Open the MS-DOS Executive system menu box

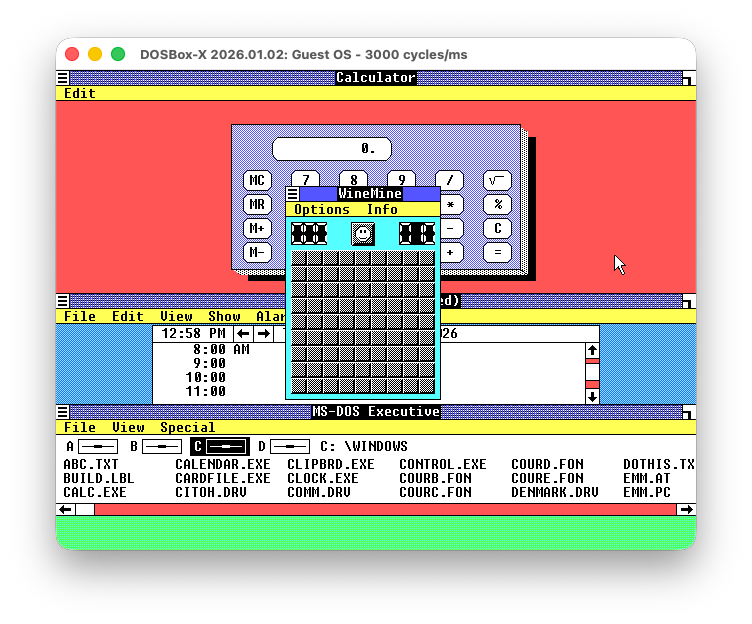[x=63, y=412]
